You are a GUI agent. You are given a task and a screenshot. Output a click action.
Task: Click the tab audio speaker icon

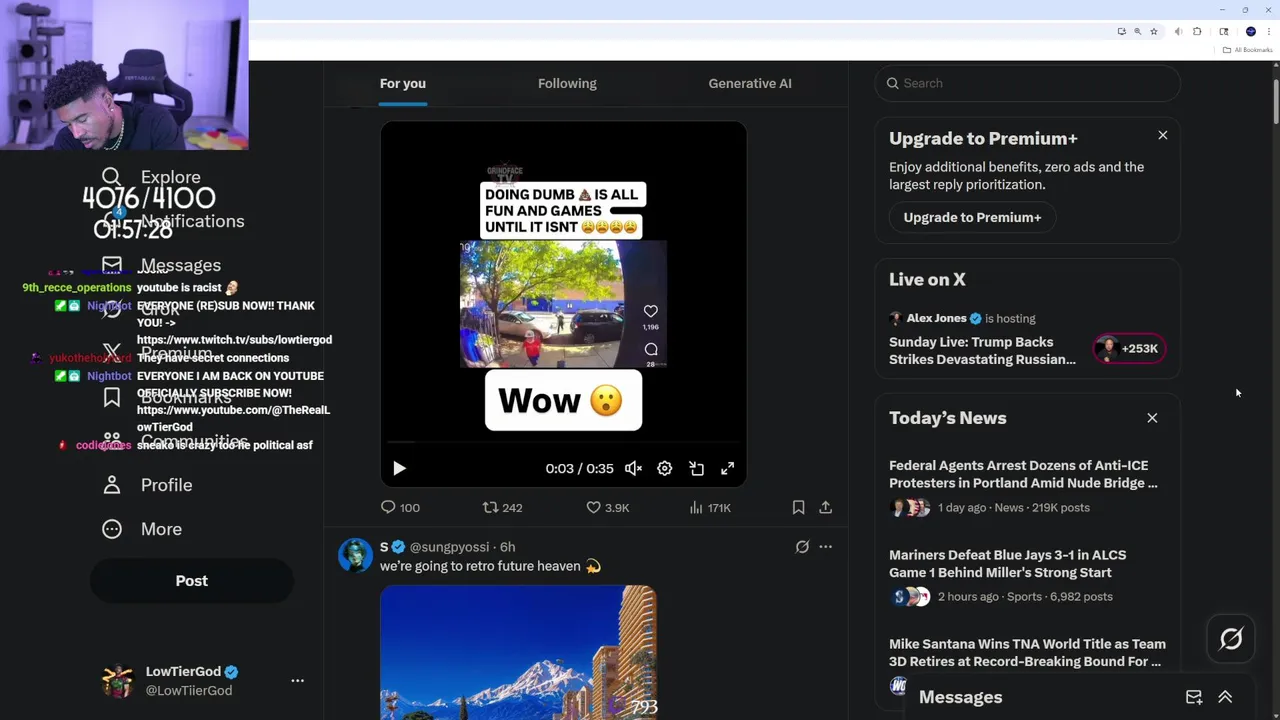pos(1178,32)
